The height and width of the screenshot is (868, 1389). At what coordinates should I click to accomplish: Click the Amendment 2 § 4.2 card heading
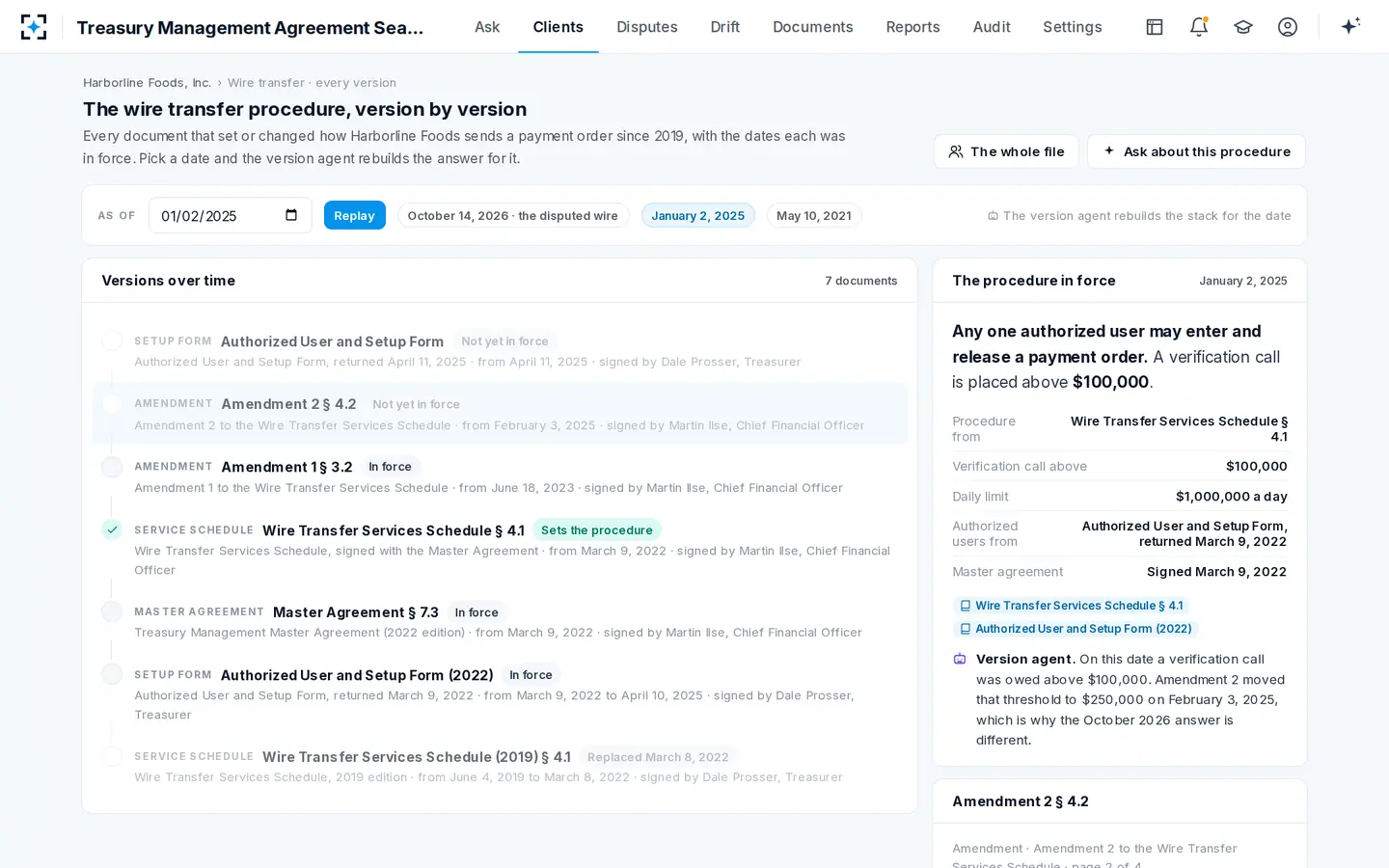pyautogui.click(x=1021, y=801)
